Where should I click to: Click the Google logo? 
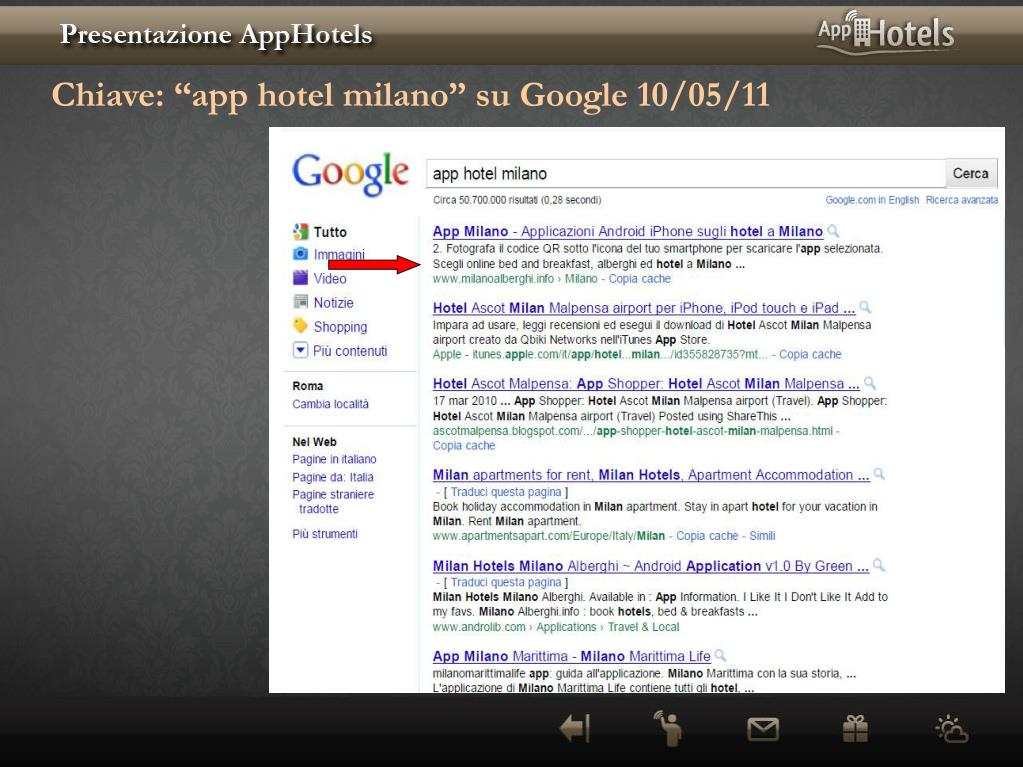click(350, 173)
